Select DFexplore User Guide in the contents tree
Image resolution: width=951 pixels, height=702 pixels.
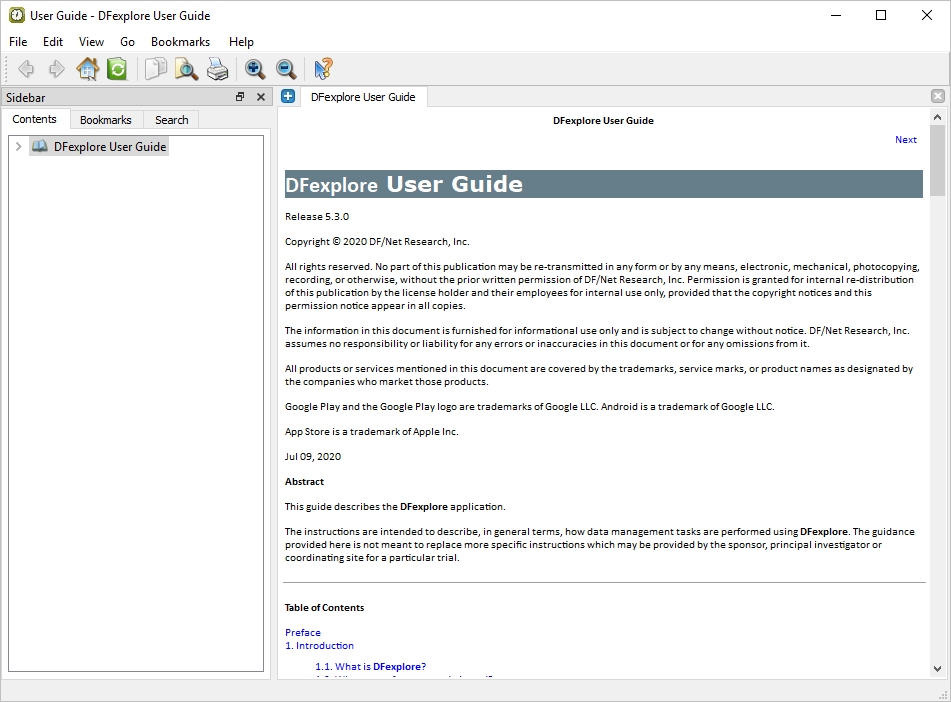point(109,147)
